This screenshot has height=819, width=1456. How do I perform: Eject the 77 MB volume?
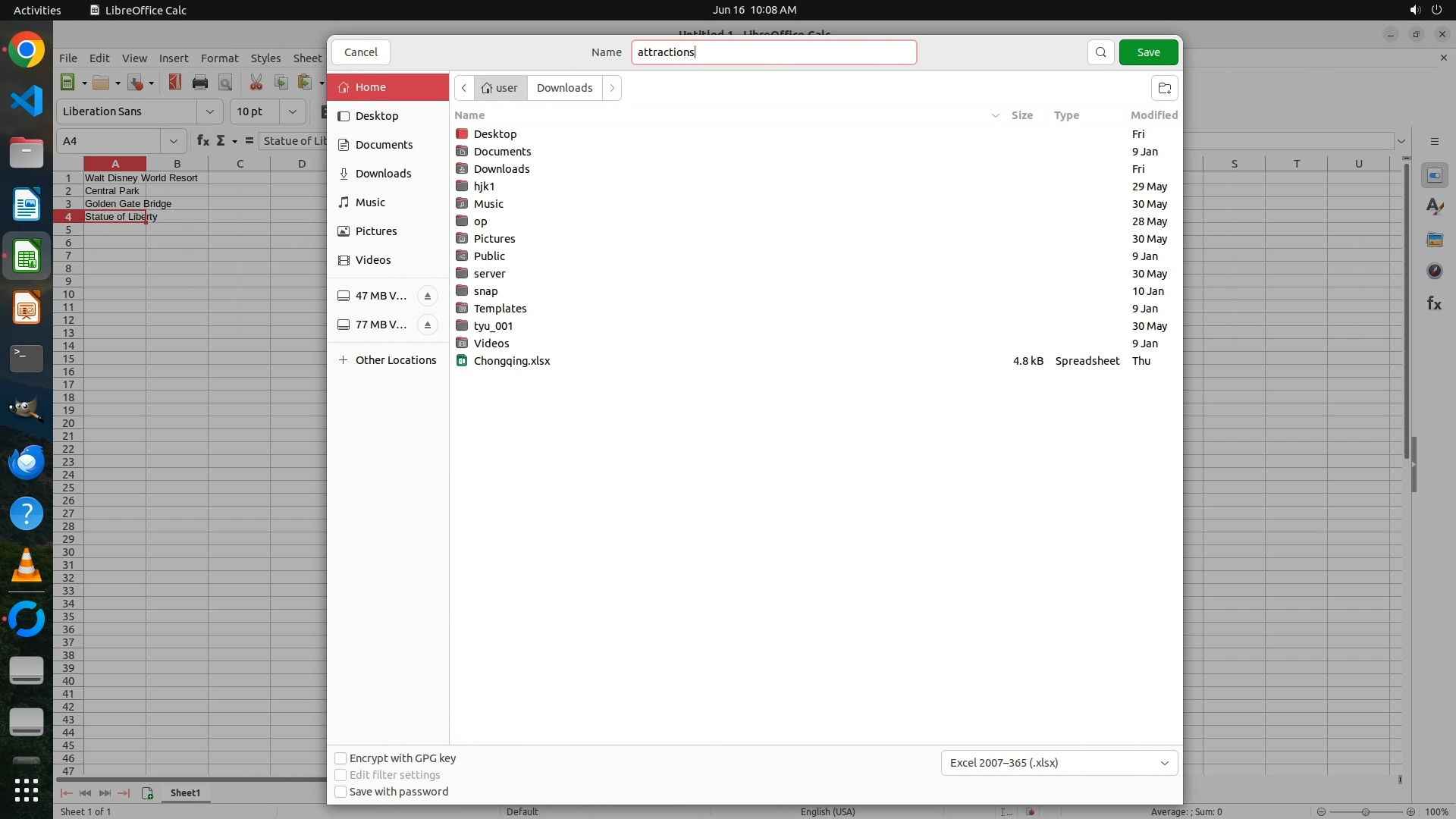tap(428, 325)
